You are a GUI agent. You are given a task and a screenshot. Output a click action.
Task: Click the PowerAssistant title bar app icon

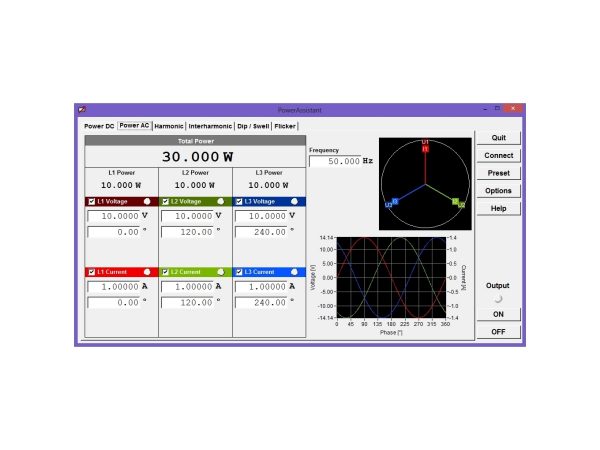[x=82, y=108]
